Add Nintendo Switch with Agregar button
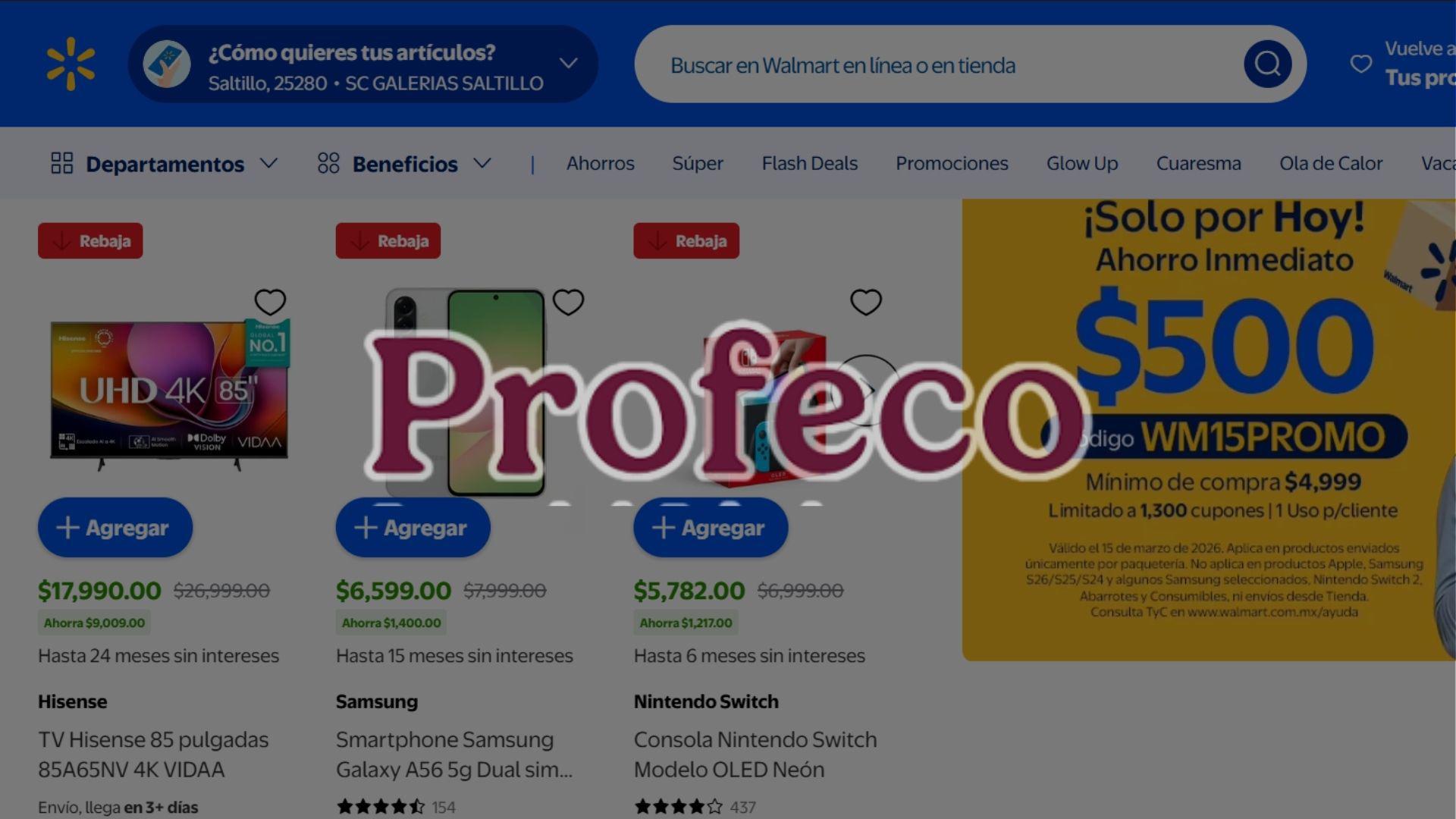This screenshot has width=1456, height=819. (711, 528)
